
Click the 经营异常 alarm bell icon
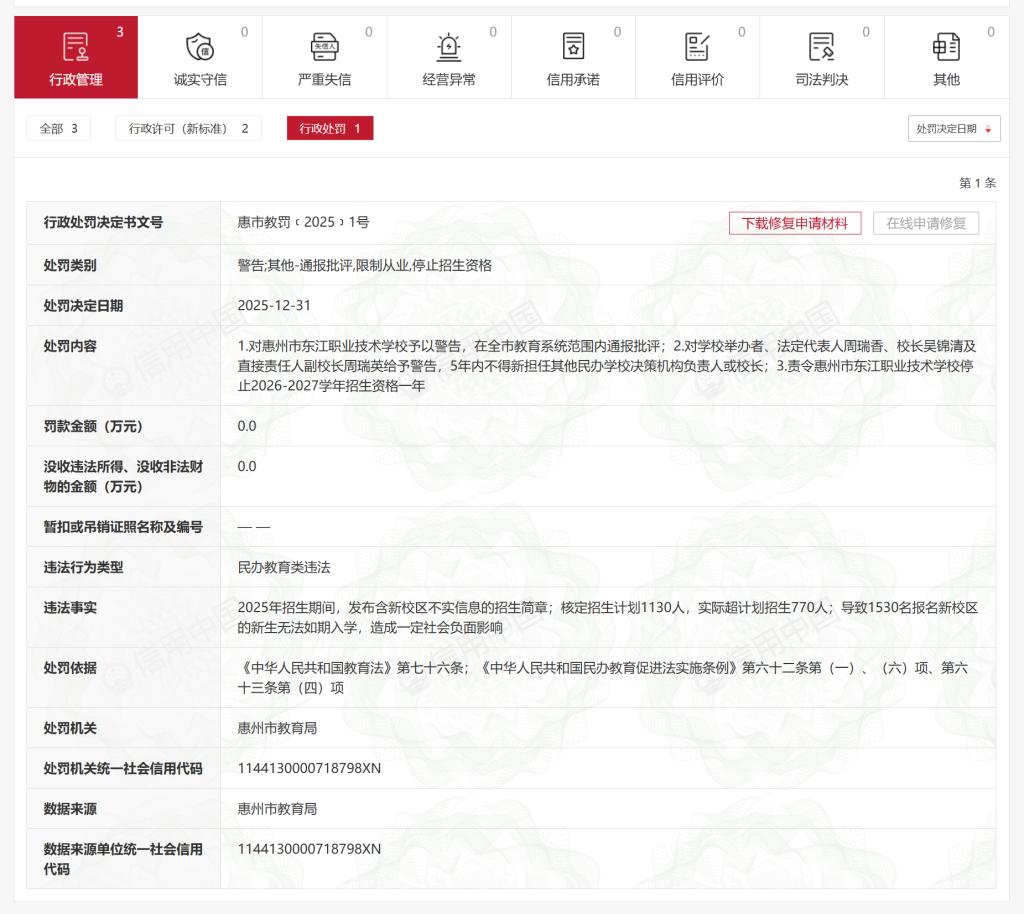449,46
